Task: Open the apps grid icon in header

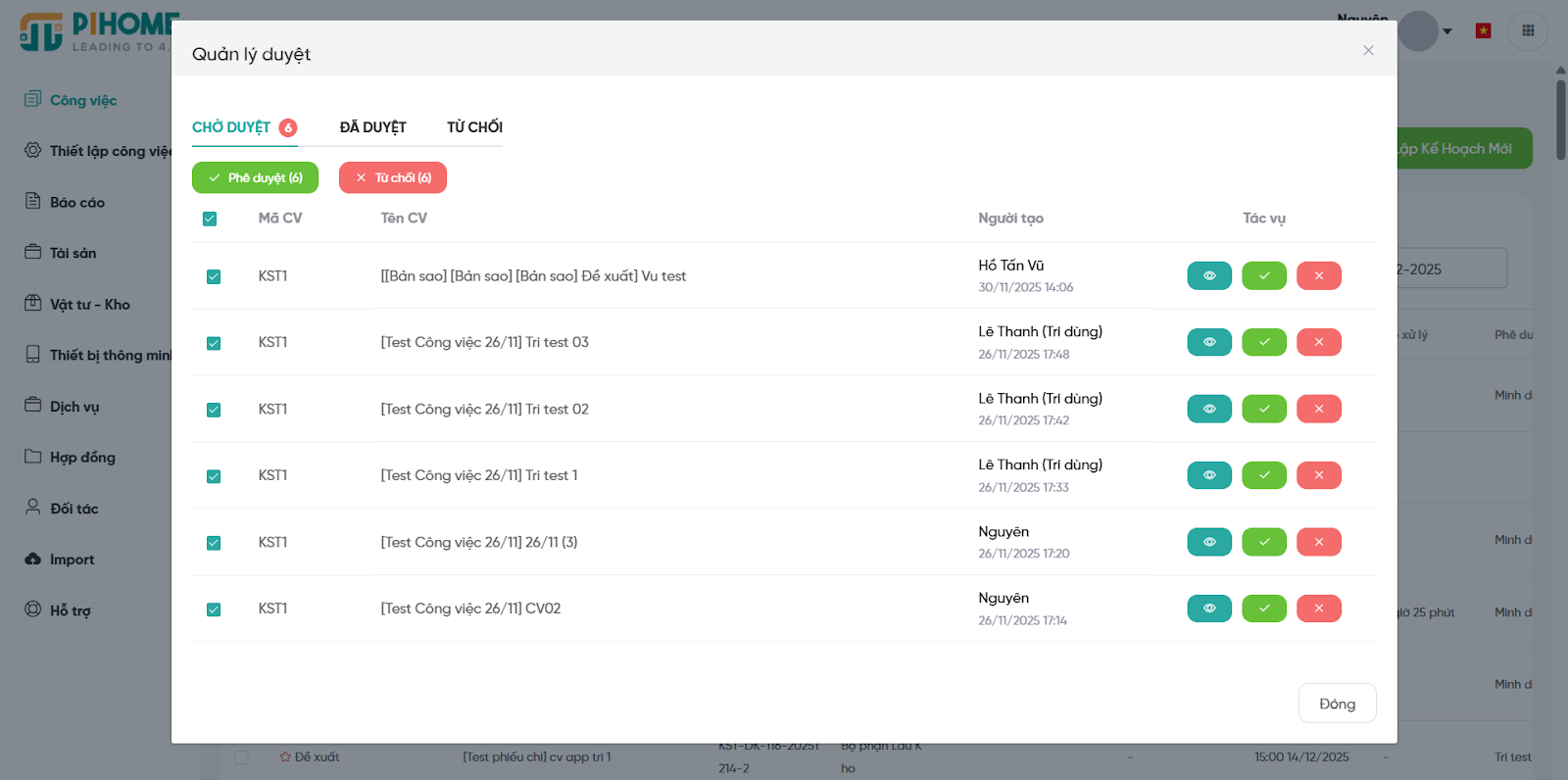Action: pyautogui.click(x=1527, y=31)
